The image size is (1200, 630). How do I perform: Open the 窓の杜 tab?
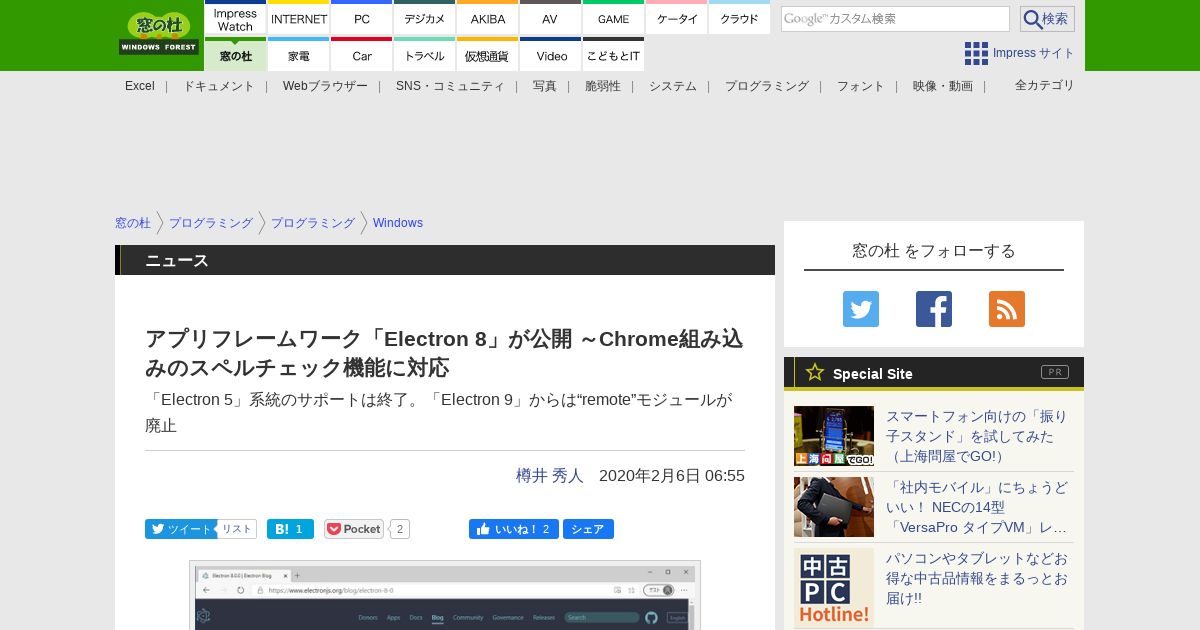[x=236, y=55]
